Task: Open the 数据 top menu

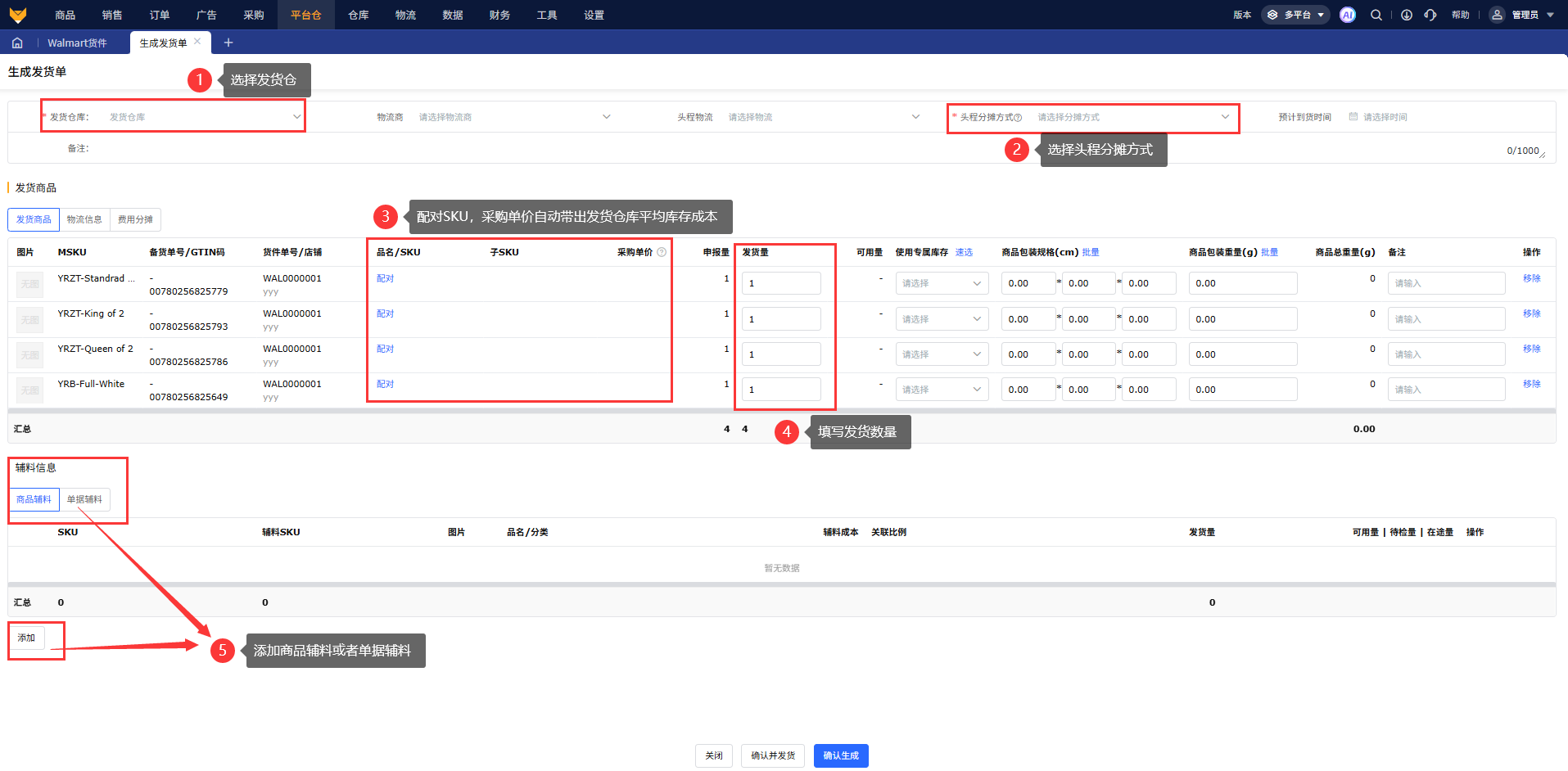Action: pos(453,15)
